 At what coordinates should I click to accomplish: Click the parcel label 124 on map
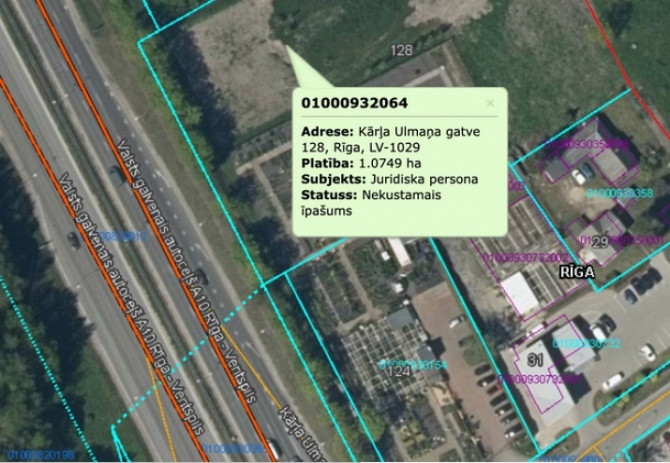[x=399, y=371]
